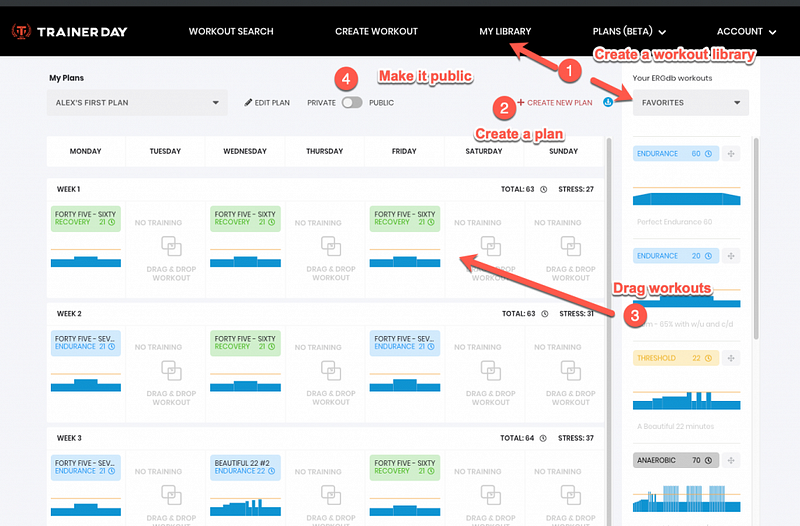The width and height of the screenshot is (800, 526).
Task: Click the Week 1 label
Action: point(68,189)
